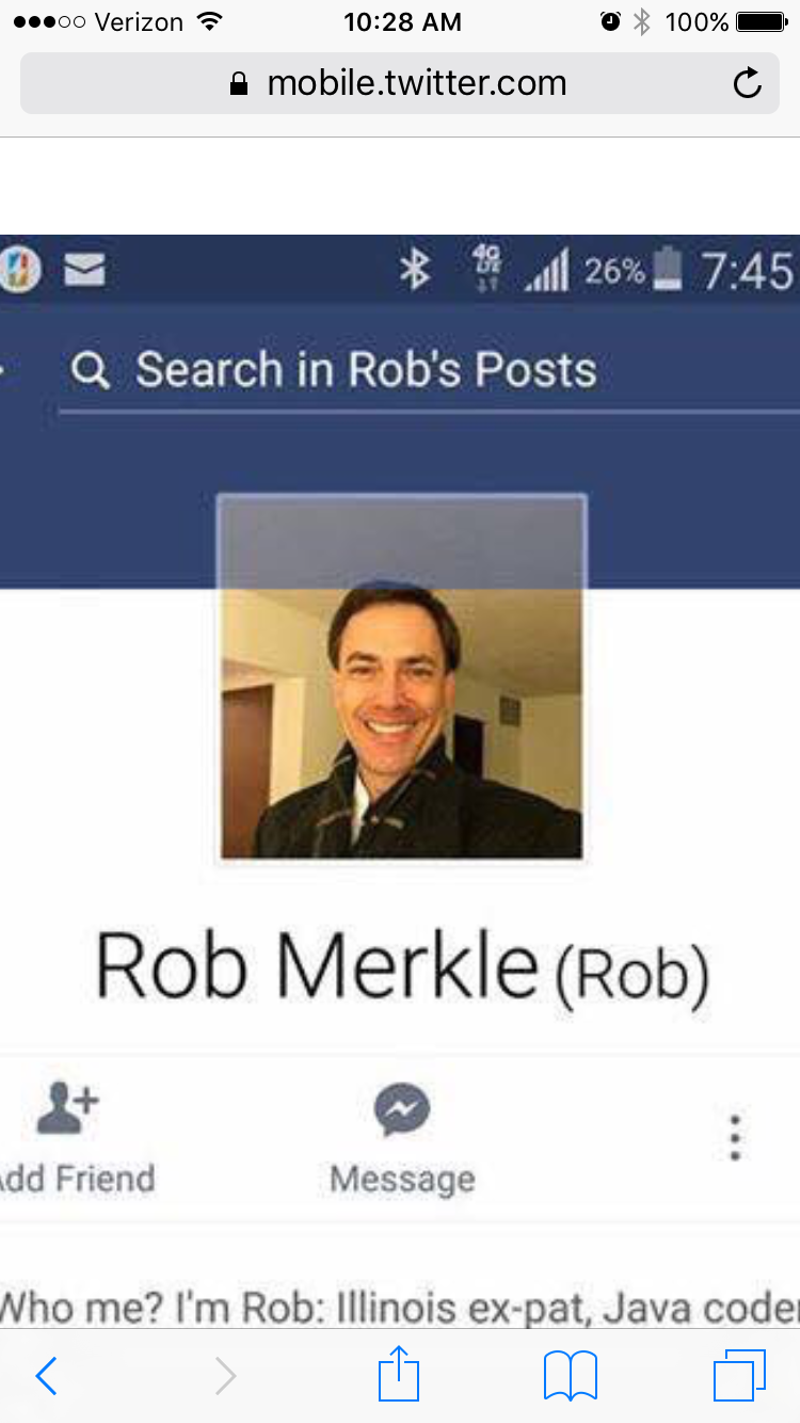Screen dimensions: 800x1423
Task: Tap the Add Friend person-plus icon
Action: [x=68, y=1110]
